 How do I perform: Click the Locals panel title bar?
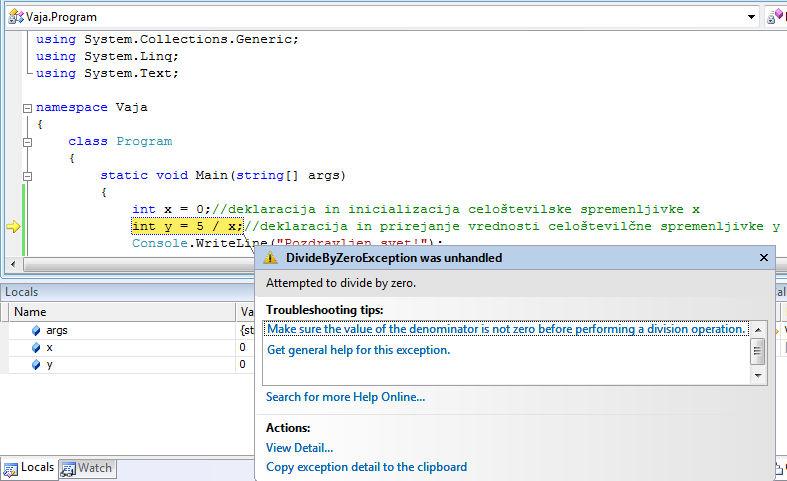(x=128, y=292)
